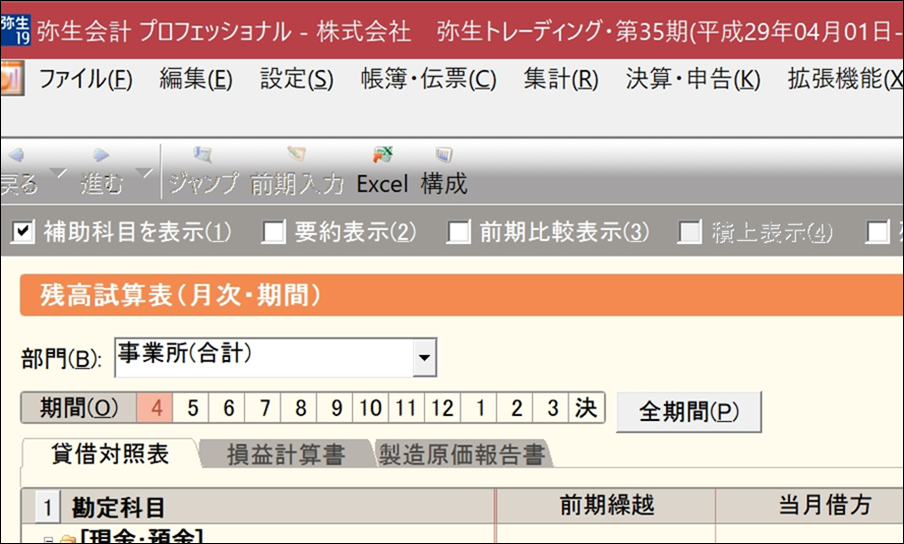Click the 前期繰越 column header
Image resolution: width=904 pixels, height=544 pixels.
(607, 505)
